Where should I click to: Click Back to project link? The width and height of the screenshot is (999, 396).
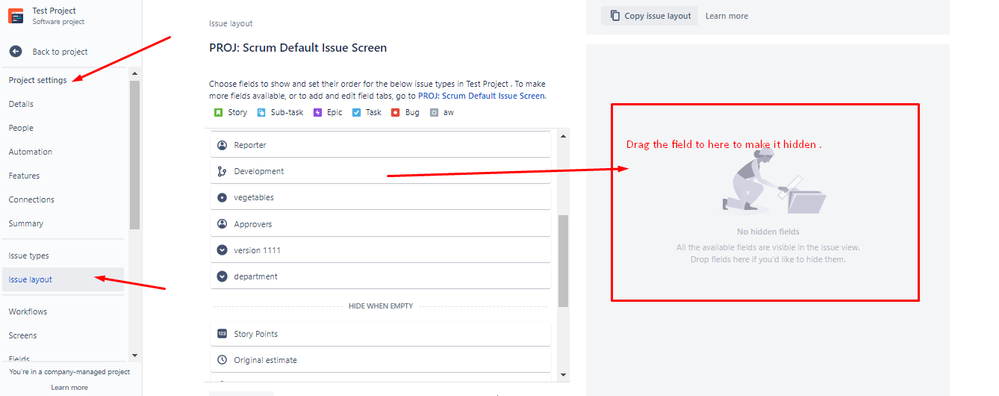click(x=60, y=52)
